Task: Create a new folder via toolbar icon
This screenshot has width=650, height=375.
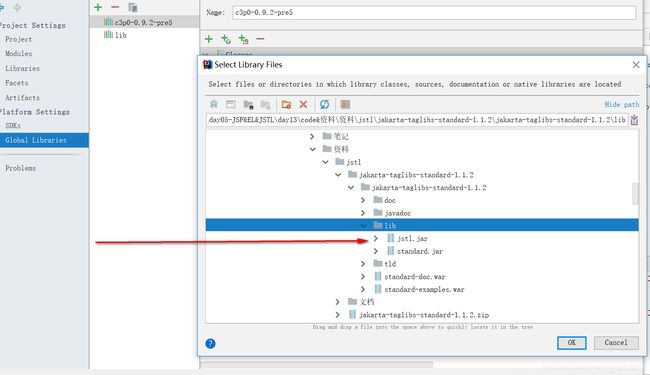Action: [x=286, y=104]
